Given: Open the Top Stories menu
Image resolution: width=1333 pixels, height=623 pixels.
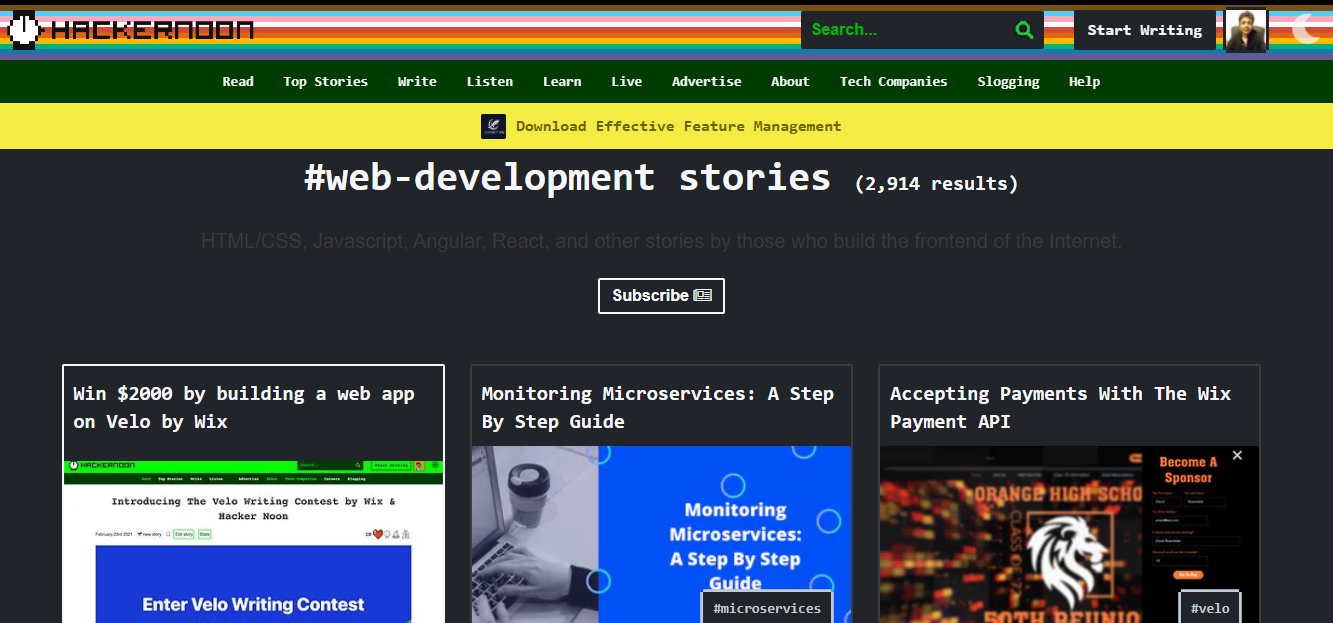Looking at the screenshot, I should (x=326, y=82).
